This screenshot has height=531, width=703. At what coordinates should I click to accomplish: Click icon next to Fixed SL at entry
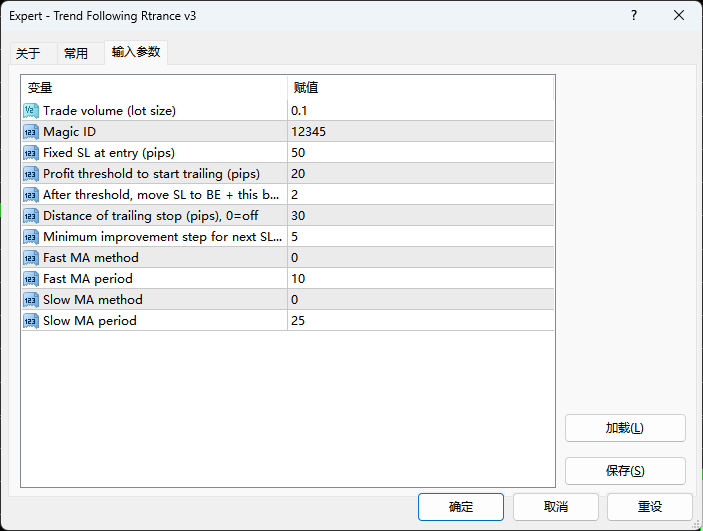click(x=30, y=152)
